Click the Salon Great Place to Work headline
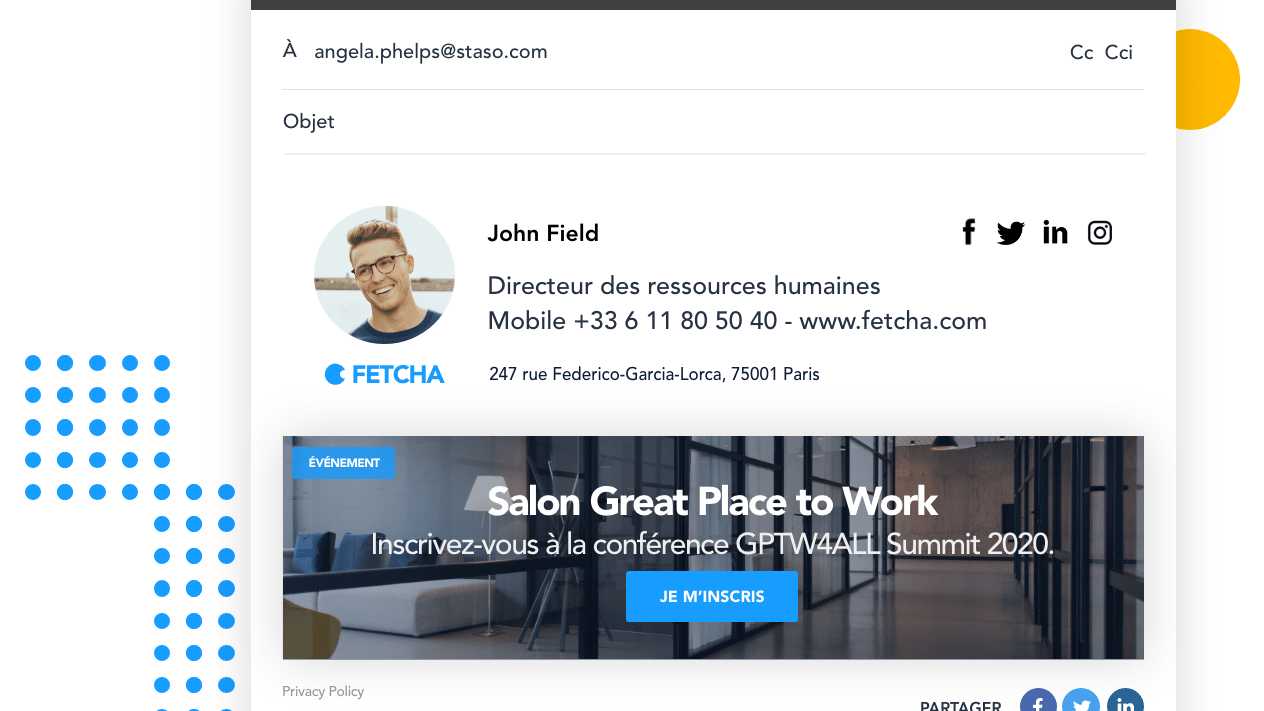The image size is (1264, 711). pos(712,501)
